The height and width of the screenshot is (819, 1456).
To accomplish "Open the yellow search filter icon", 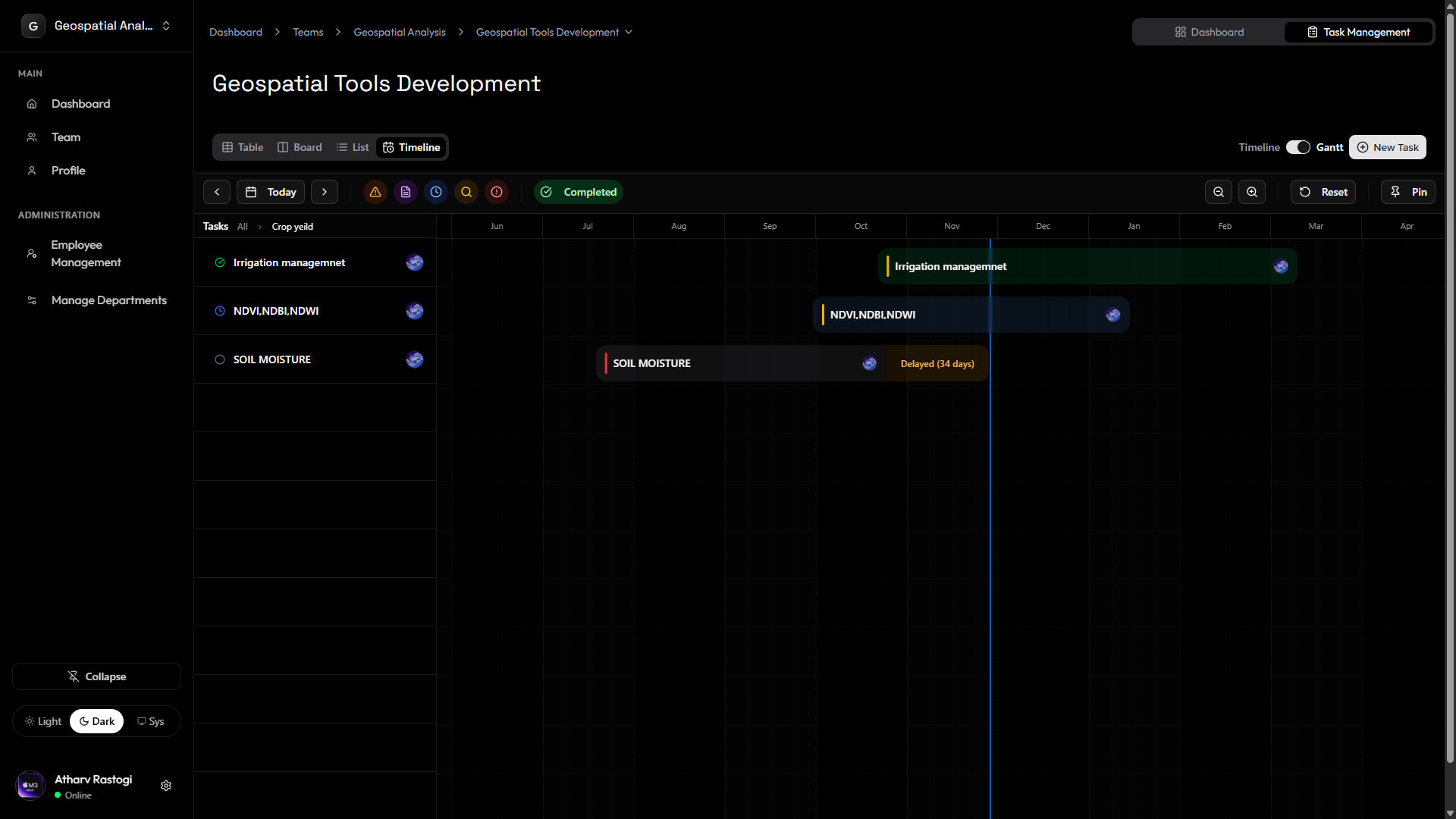I will coord(466,192).
